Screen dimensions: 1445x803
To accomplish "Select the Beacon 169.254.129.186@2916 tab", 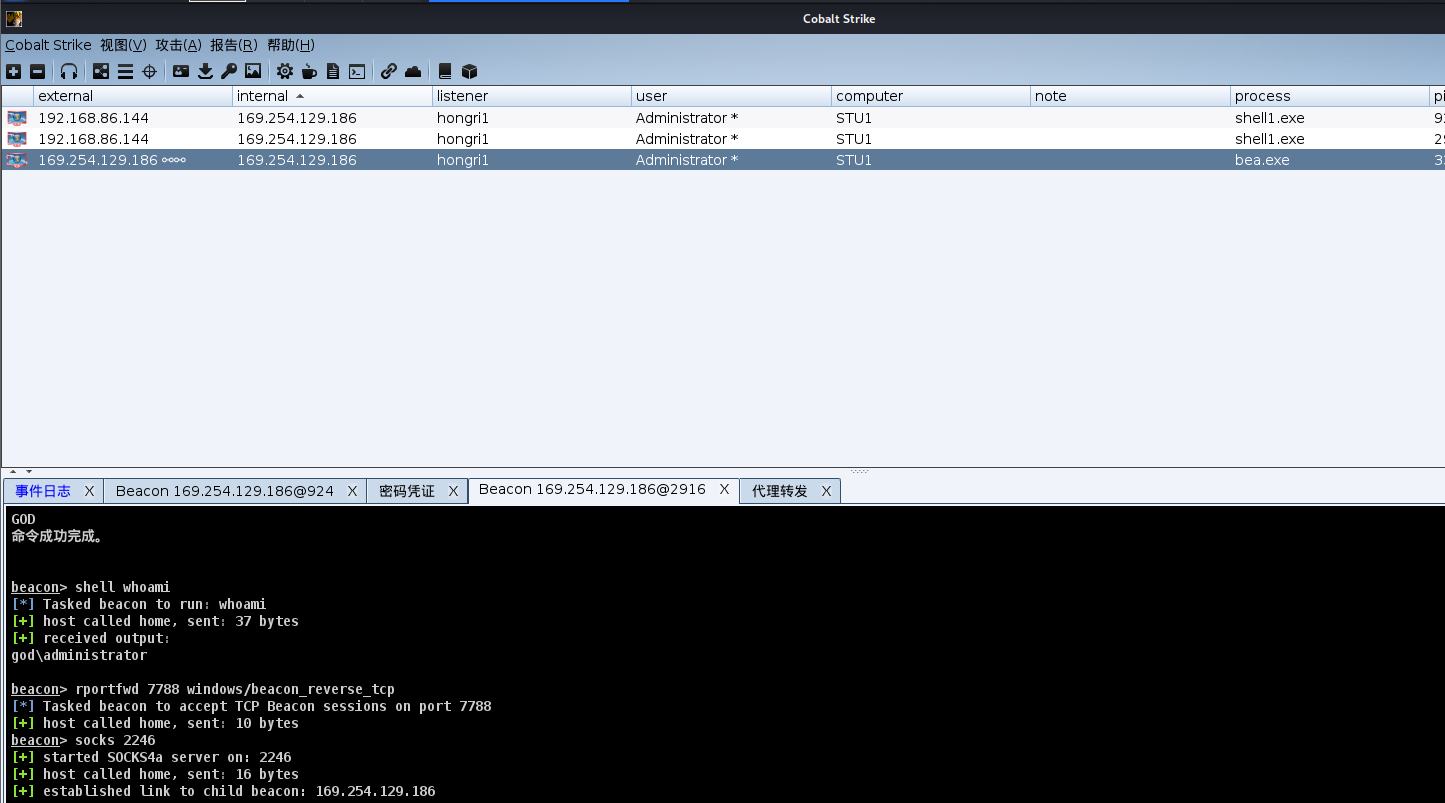I will click(592, 490).
